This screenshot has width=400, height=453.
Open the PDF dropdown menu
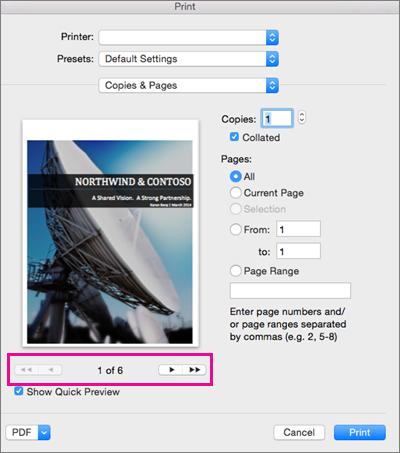click(28, 432)
